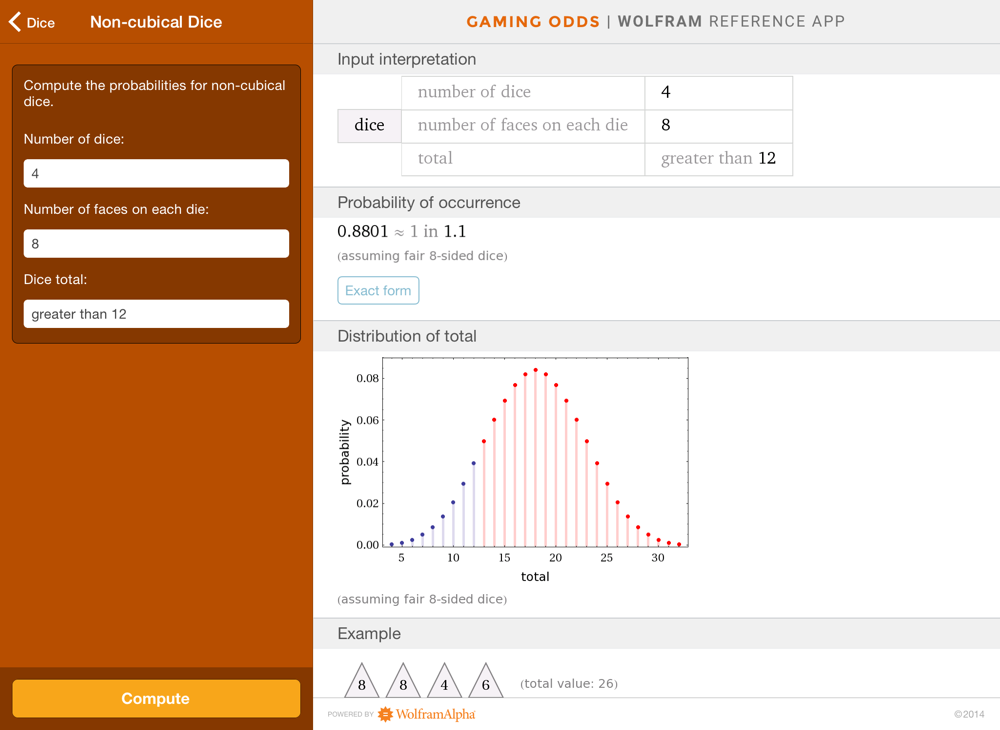1000x730 pixels.
Task: Tap the back chevron arrow icon
Action: 15,22
